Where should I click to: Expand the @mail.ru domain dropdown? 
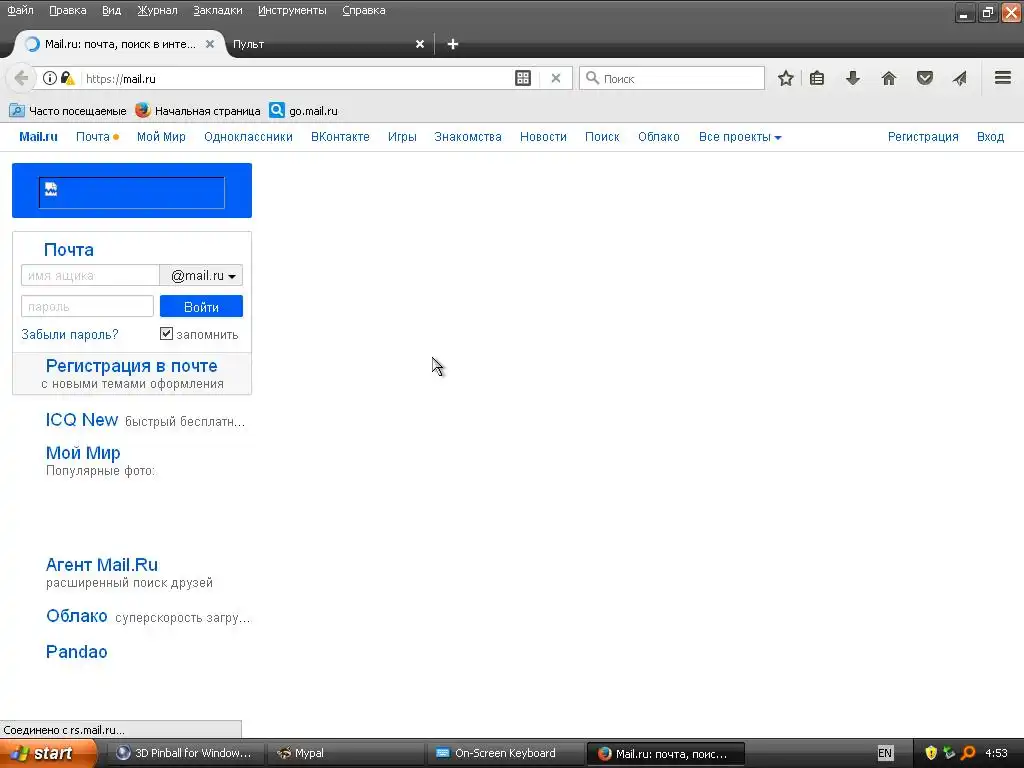201,276
